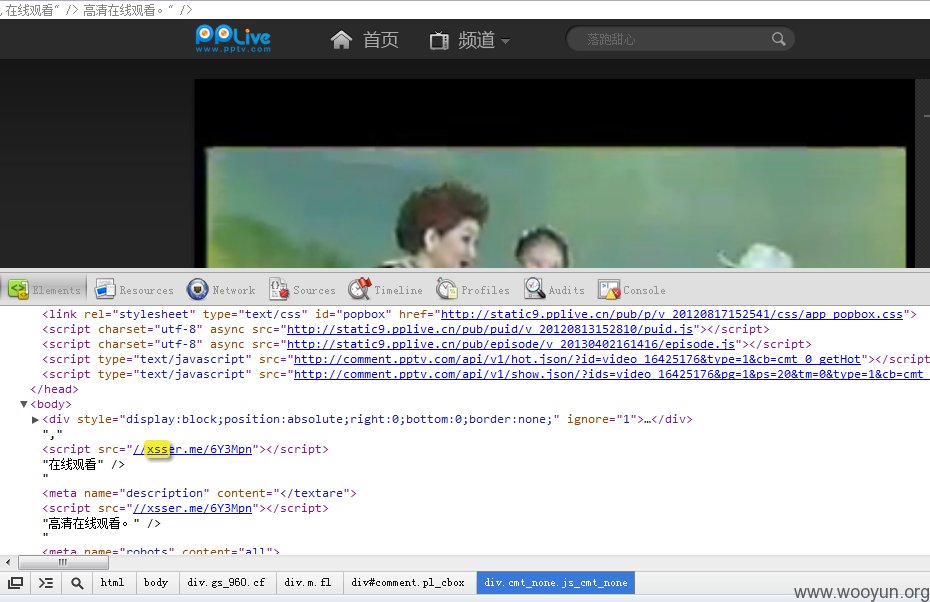Click the TV channel icon
Image resolution: width=930 pixels, height=602 pixels.
[x=439, y=41]
